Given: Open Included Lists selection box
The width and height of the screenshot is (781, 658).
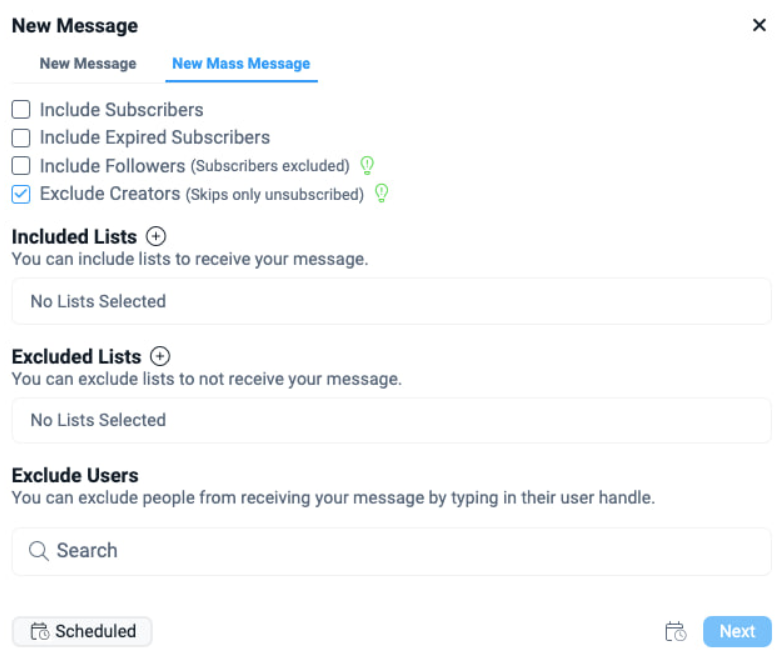Looking at the screenshot, I should click(x=390, y=301).
